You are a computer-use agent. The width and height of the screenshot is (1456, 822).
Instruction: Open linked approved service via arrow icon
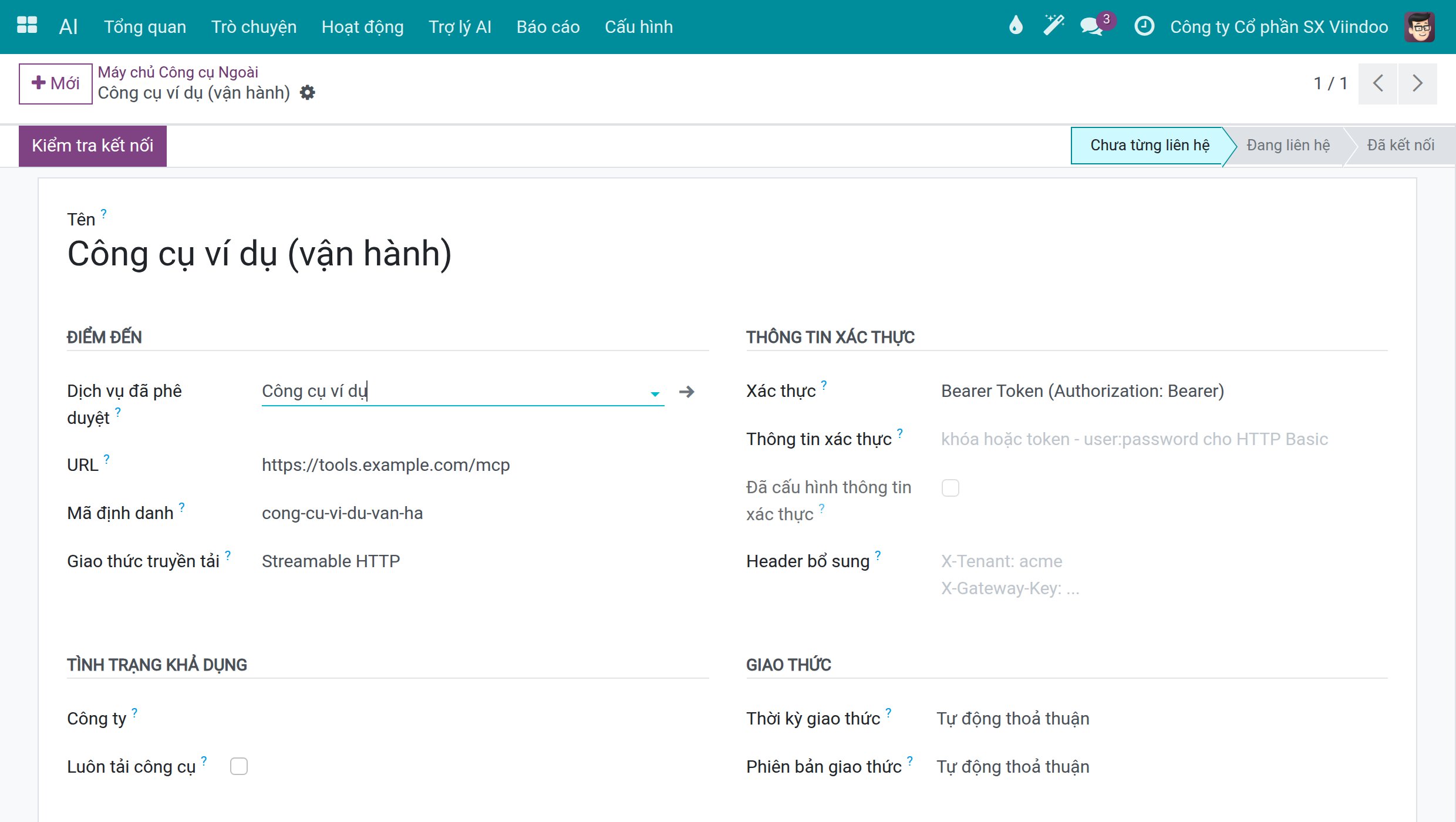coord(686,392)
